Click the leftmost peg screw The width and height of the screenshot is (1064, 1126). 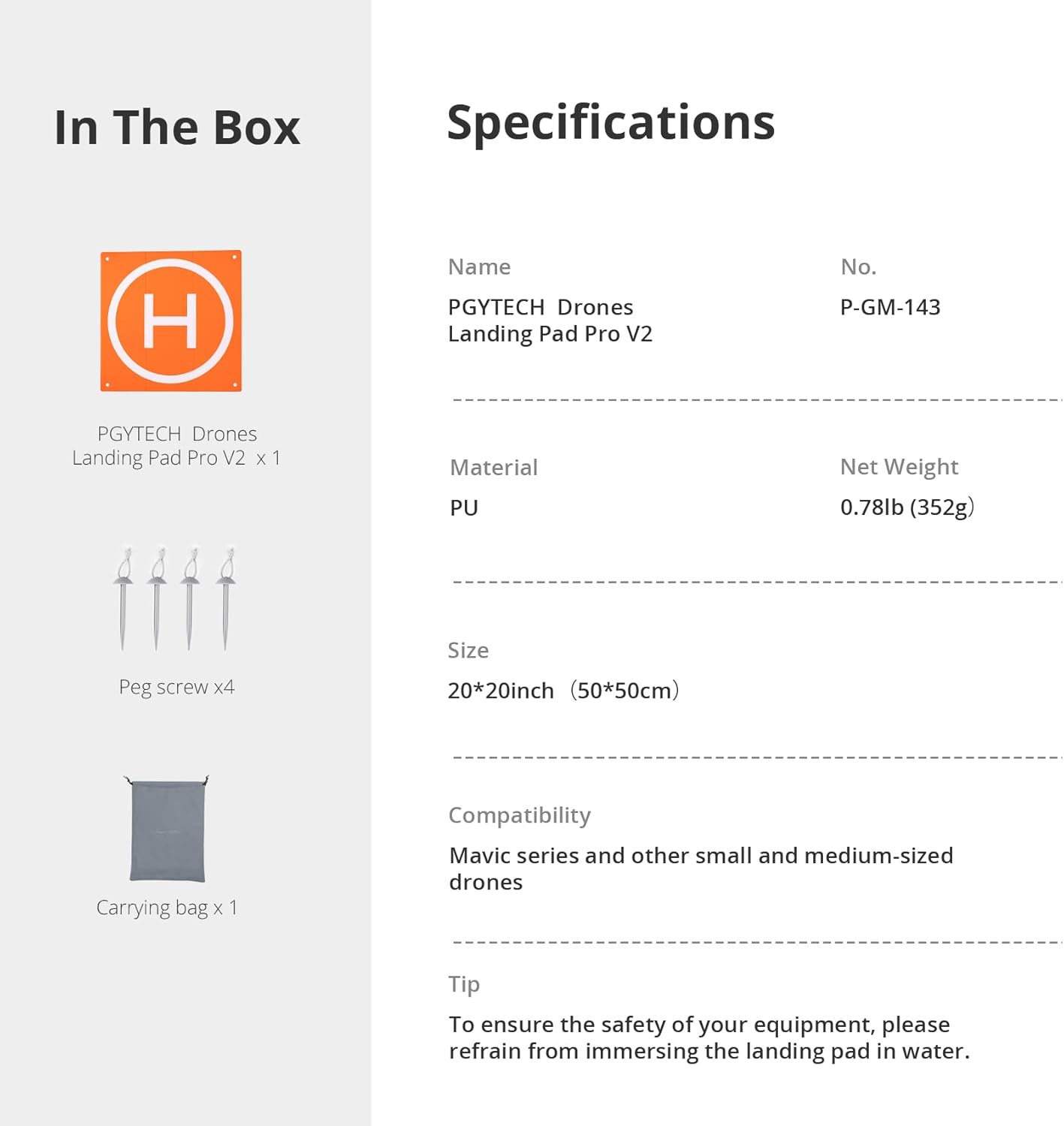[x=124, y=598]
